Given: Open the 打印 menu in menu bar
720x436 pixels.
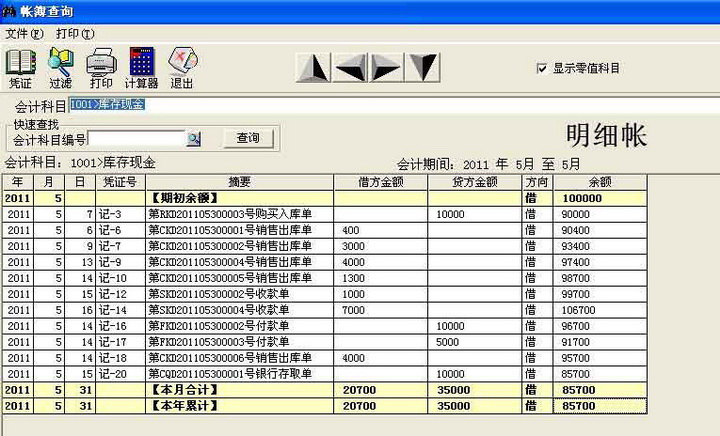Looking at the screenshot, I should [x=74, y=33].
